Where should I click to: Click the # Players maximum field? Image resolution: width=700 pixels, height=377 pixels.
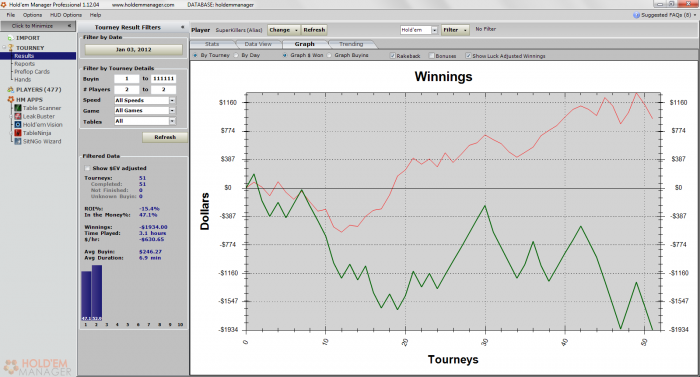[163, 89]
